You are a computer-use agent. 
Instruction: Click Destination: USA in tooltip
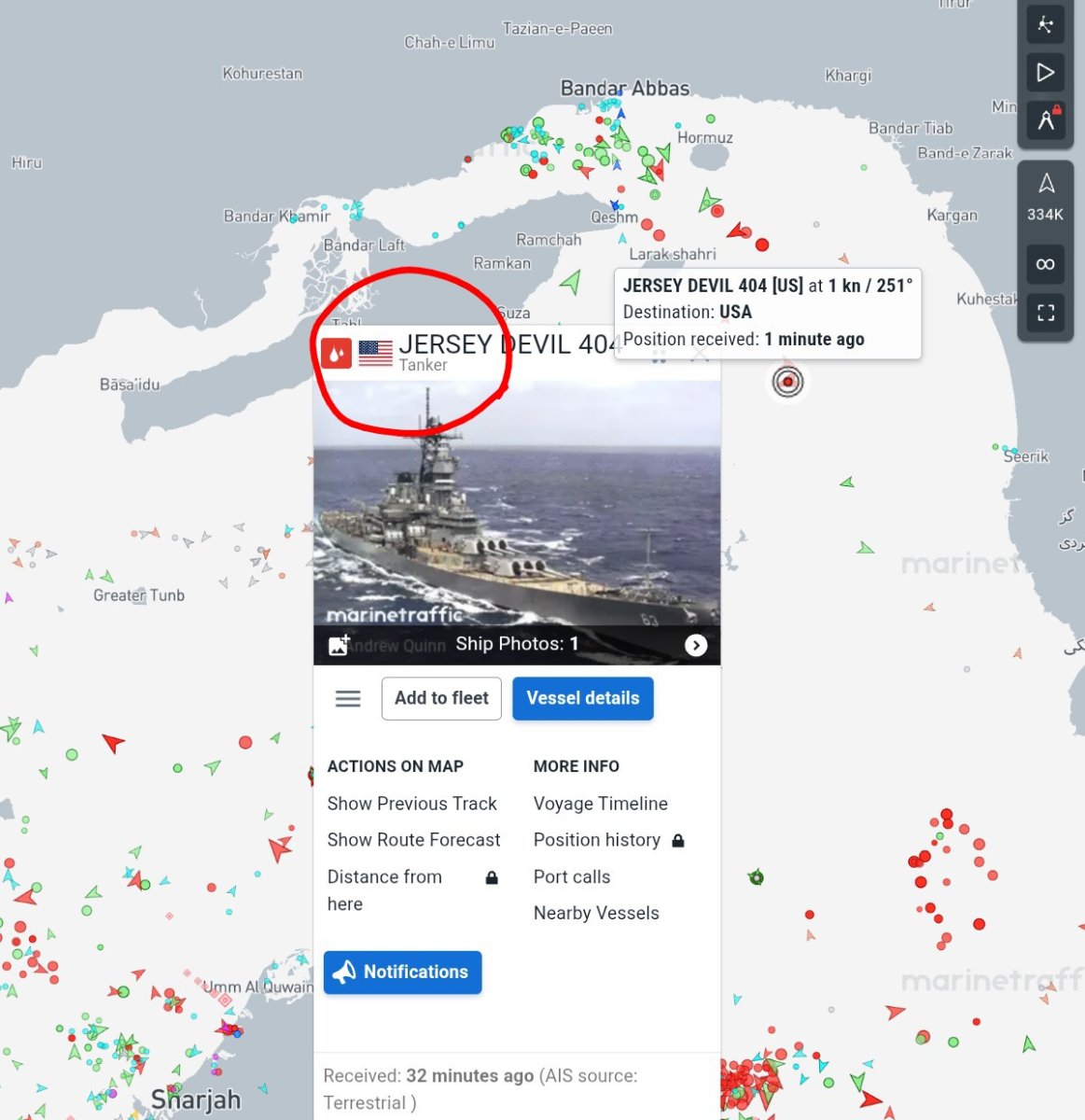tap(688, 312)
